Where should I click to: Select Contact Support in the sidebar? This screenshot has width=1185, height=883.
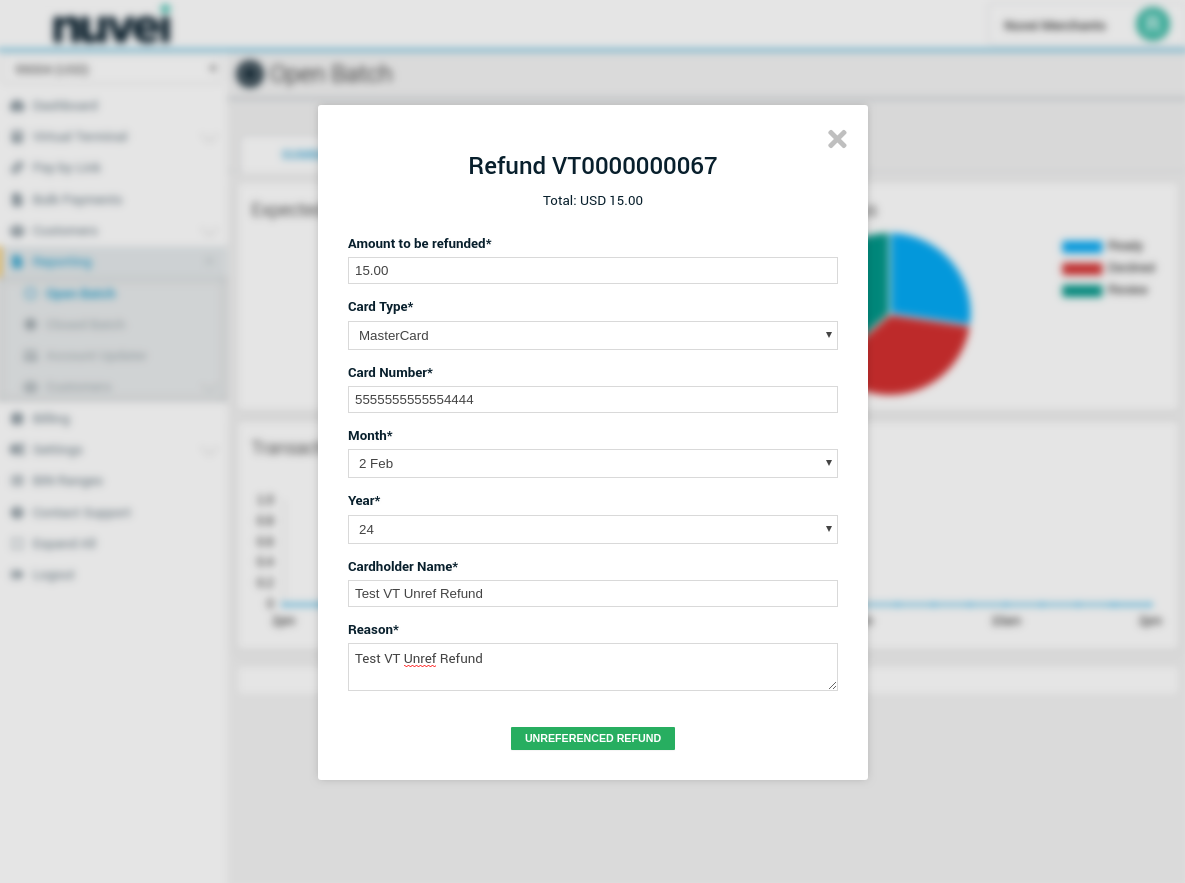80,513
